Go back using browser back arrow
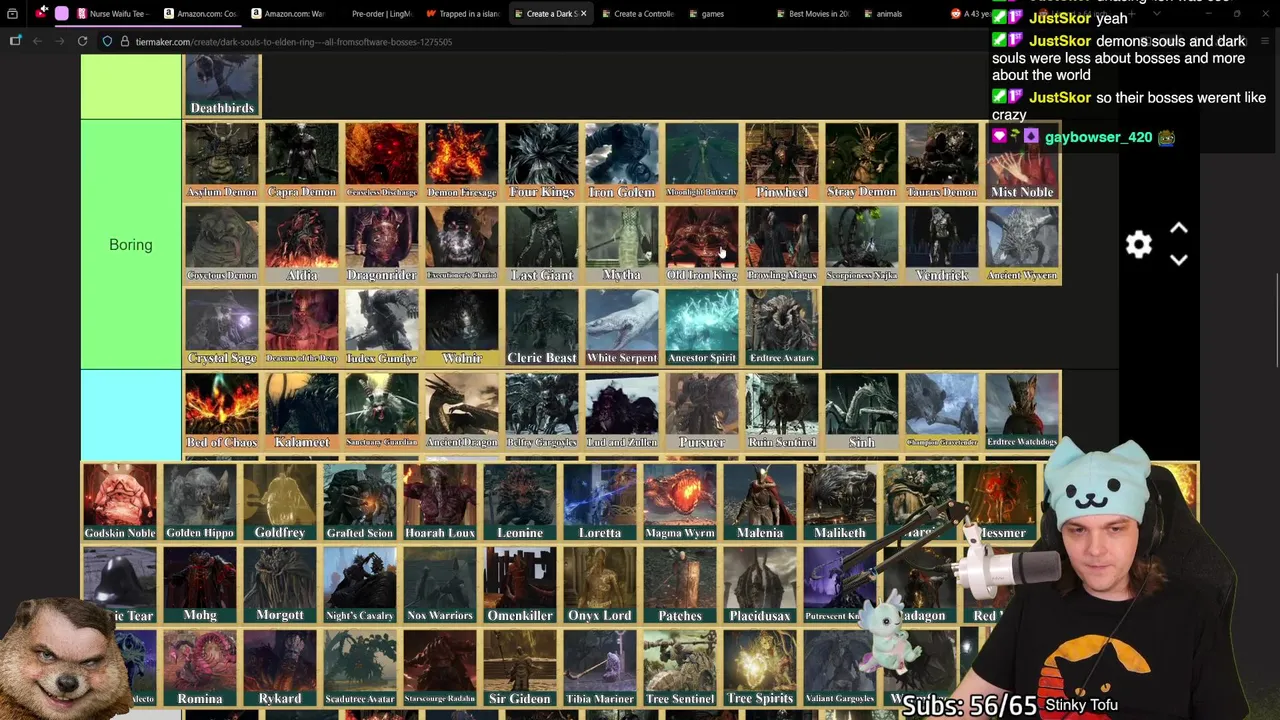The width and height of the screenshot is (1280, 720). pos(37,41)
